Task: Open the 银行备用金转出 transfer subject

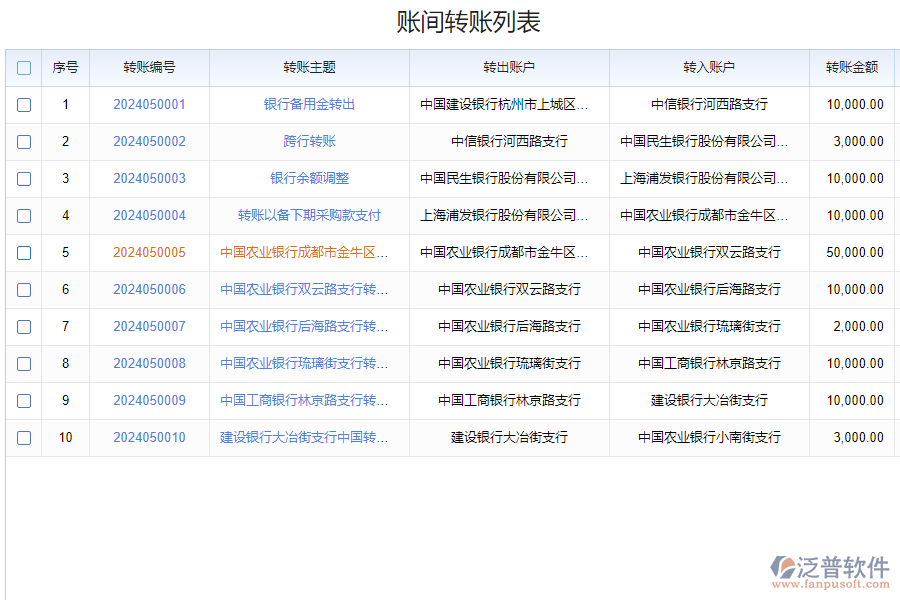Action: tap(309, 105)
